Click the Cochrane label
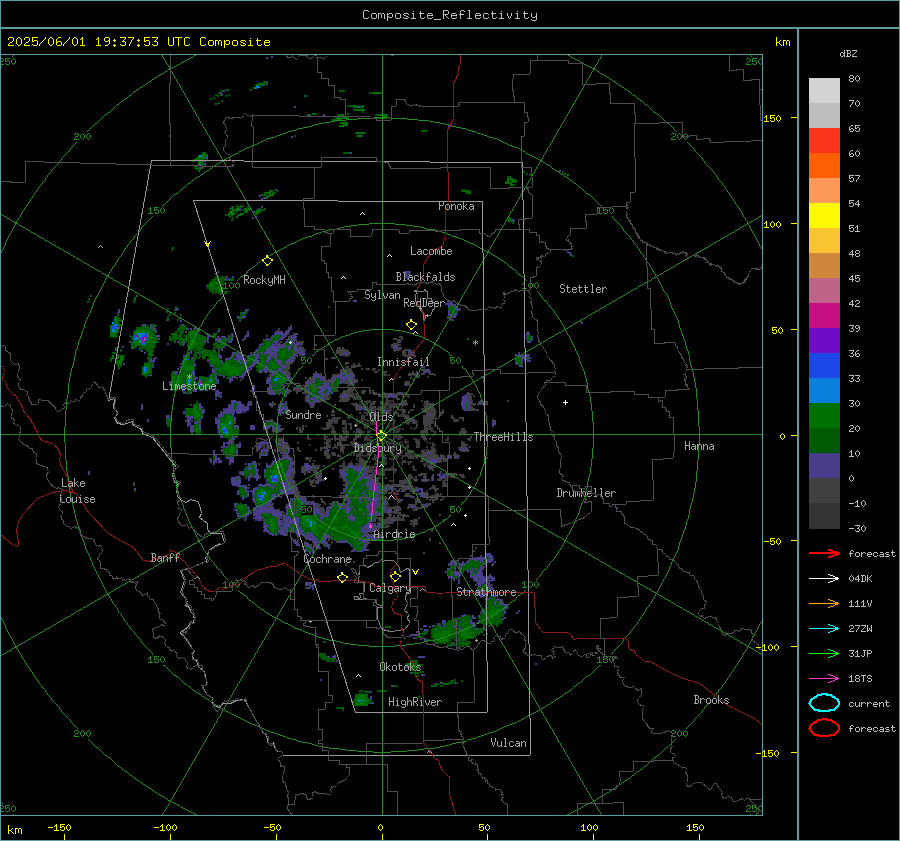Image resolution: width=900 pixels, height=841 pixels. click(327, 559)
